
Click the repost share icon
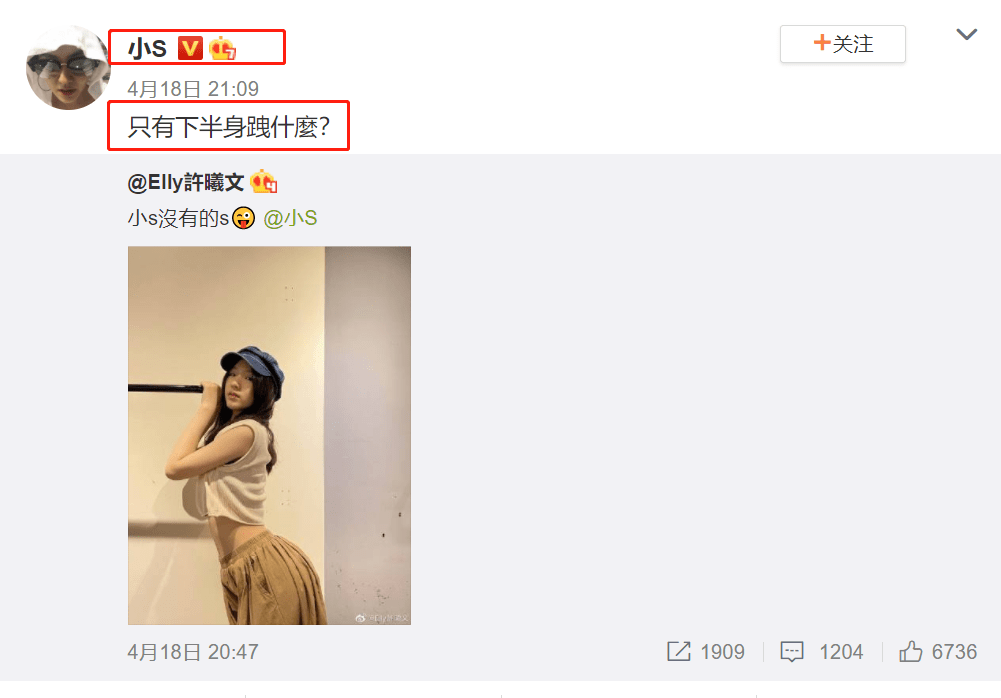point(679,651)
